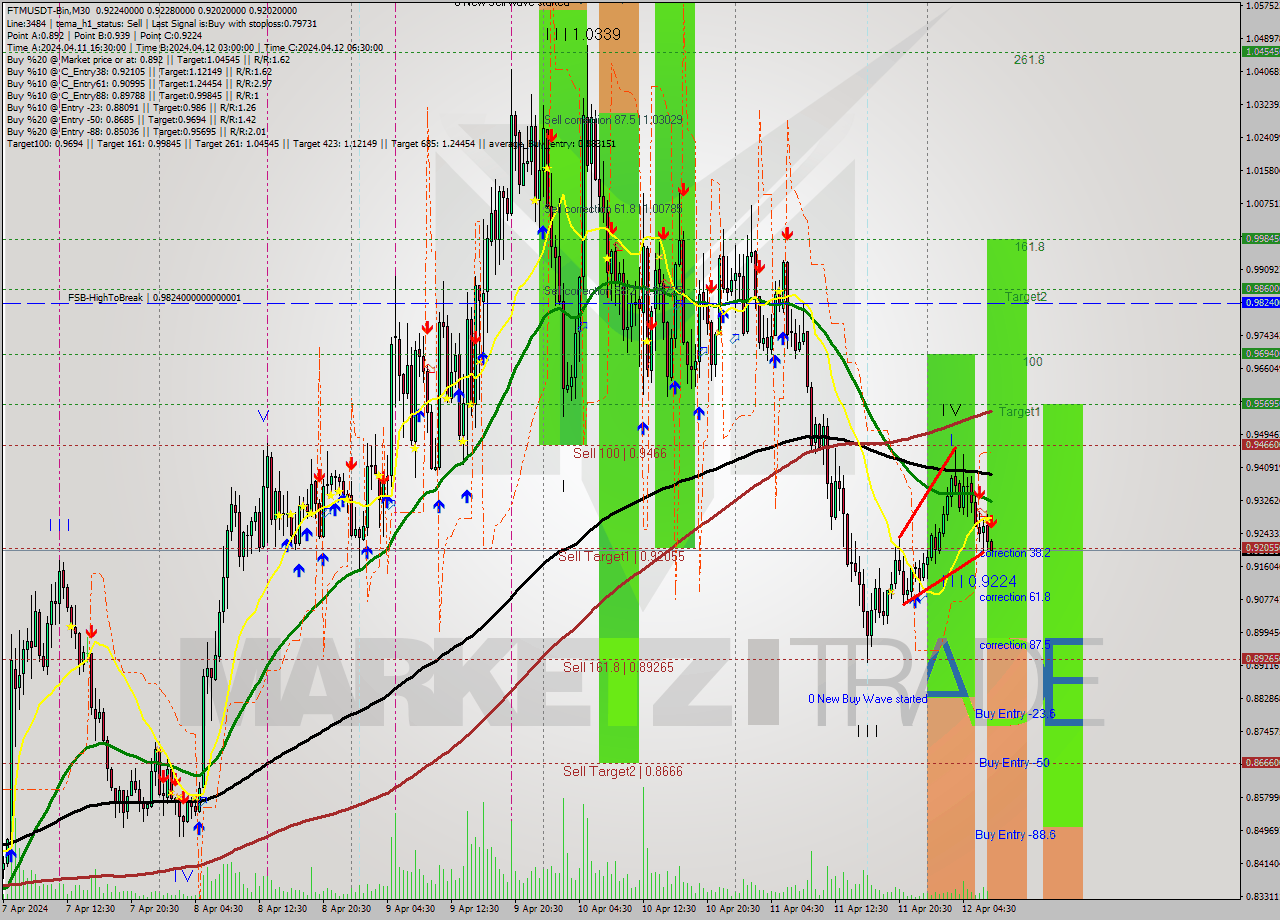Click the FSB-HighToBreak level label

pyautogui.click(x=154, y=298)
